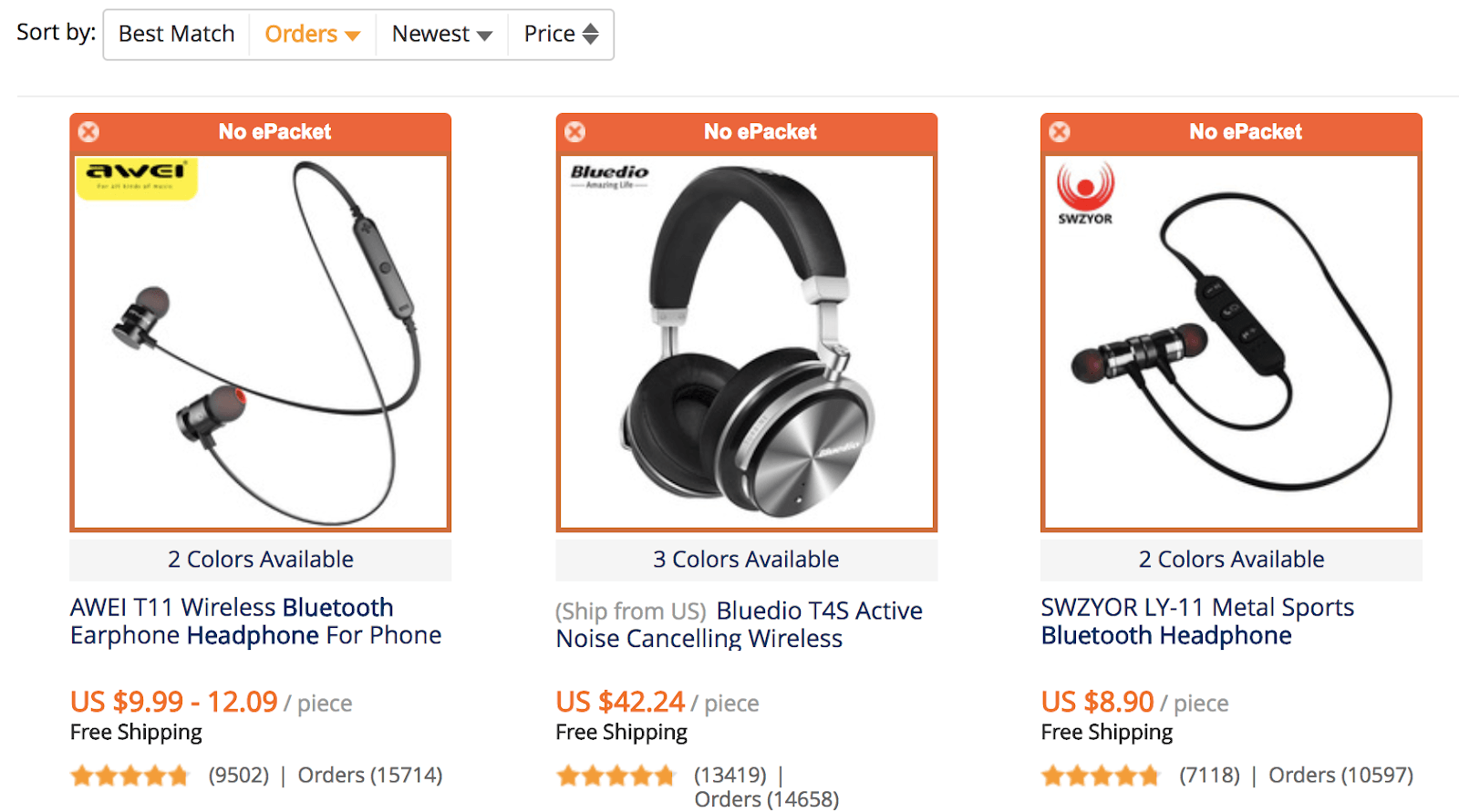Click the star rating on Bluedio T4S
Viewport: 1459px width, 812px height.
tap(616, 775)
